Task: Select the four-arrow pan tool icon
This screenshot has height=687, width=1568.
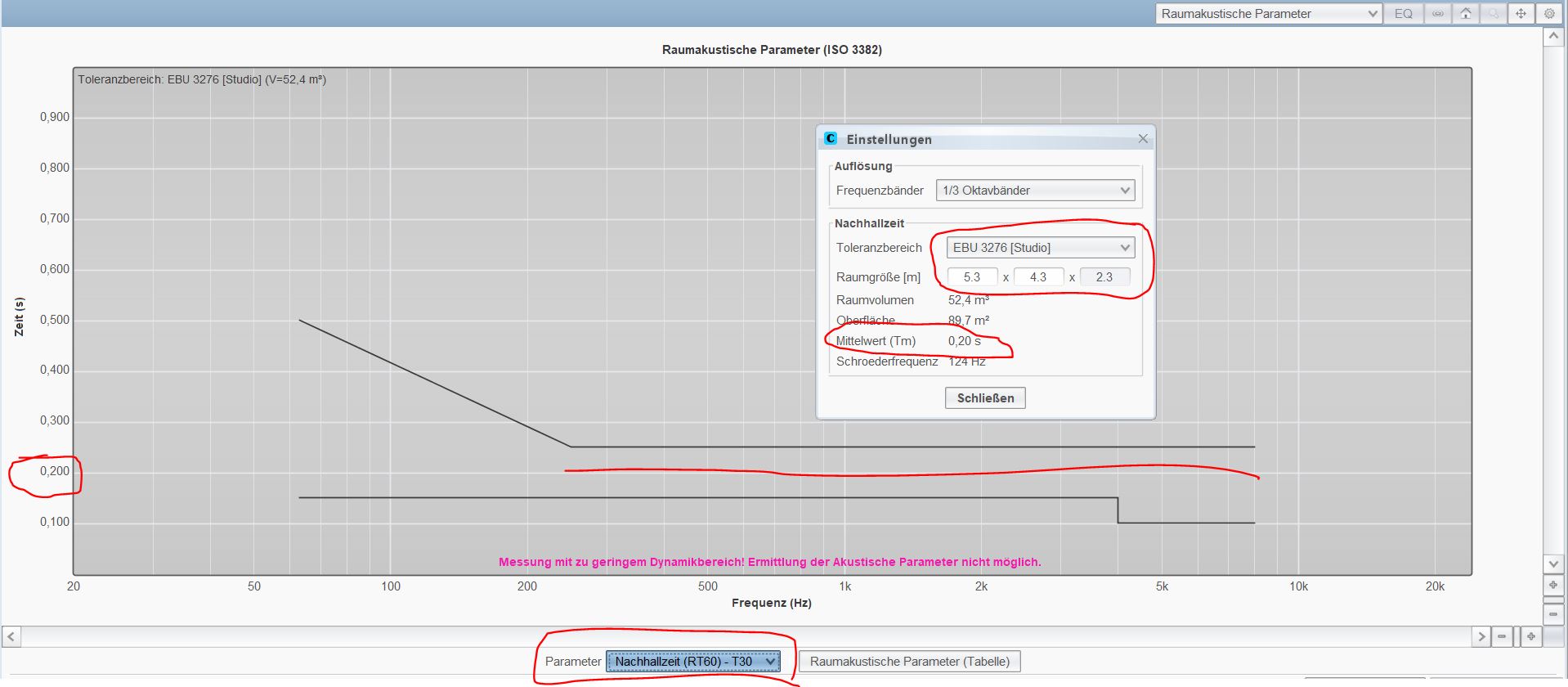Action: point(1521,13)
